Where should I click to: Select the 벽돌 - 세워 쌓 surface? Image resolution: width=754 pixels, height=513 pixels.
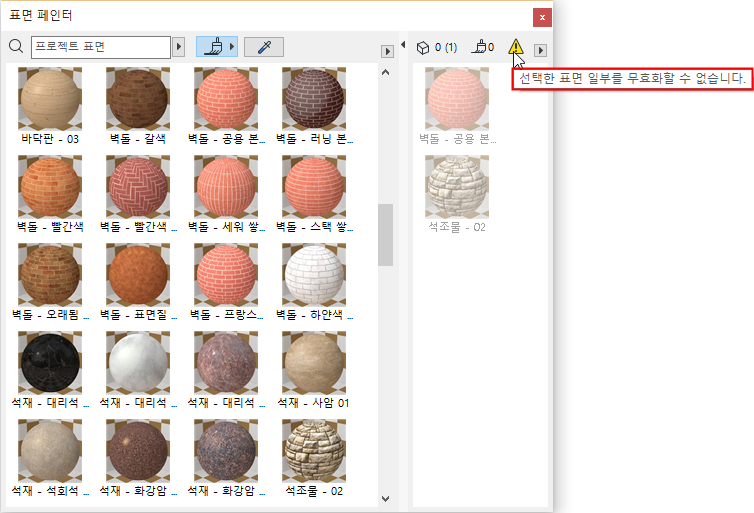point(226,194)
